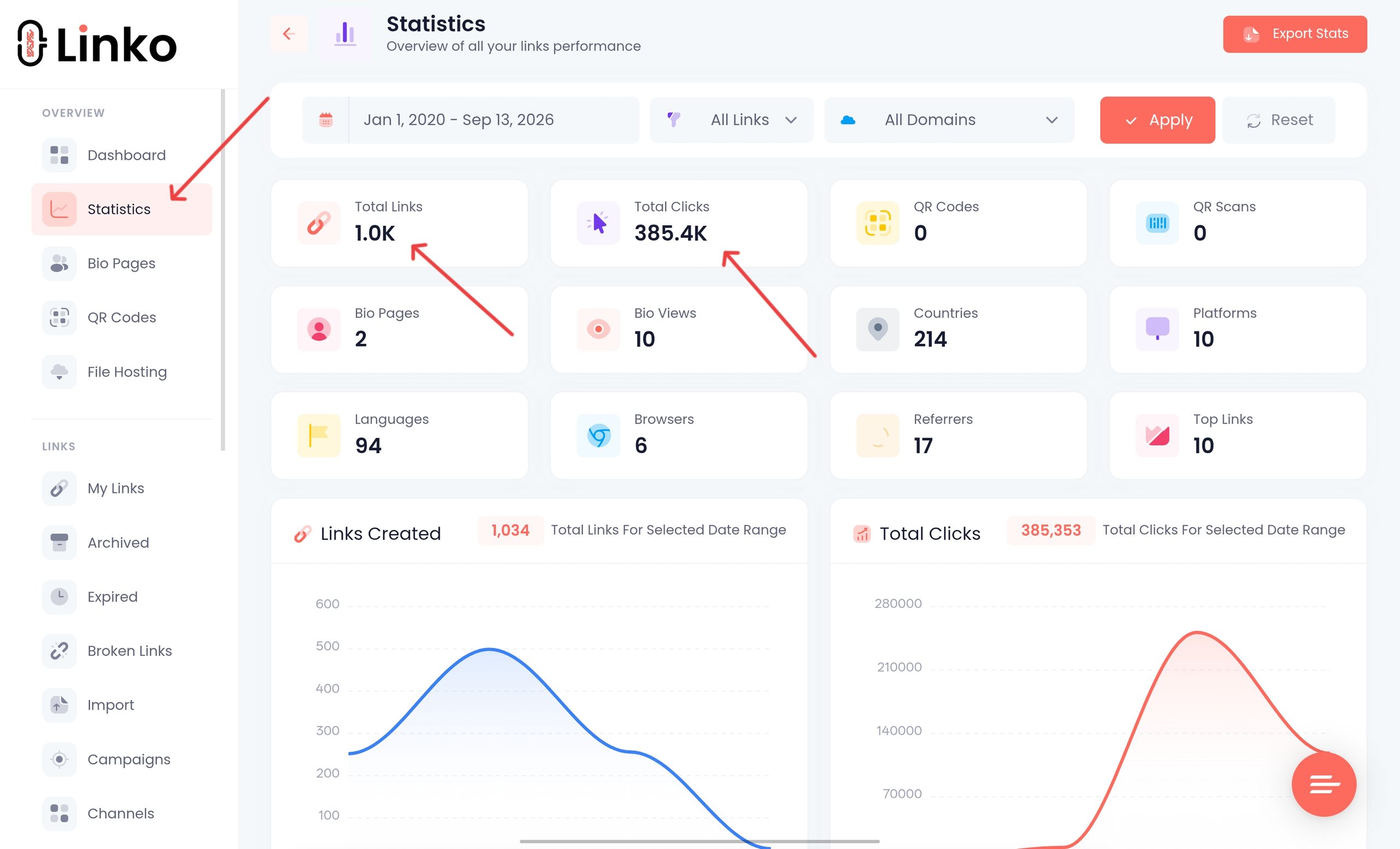Viewport: 1400px width, 849px height.
Task: Click the QR Codes card icon
Action: [x=878, y=223]
